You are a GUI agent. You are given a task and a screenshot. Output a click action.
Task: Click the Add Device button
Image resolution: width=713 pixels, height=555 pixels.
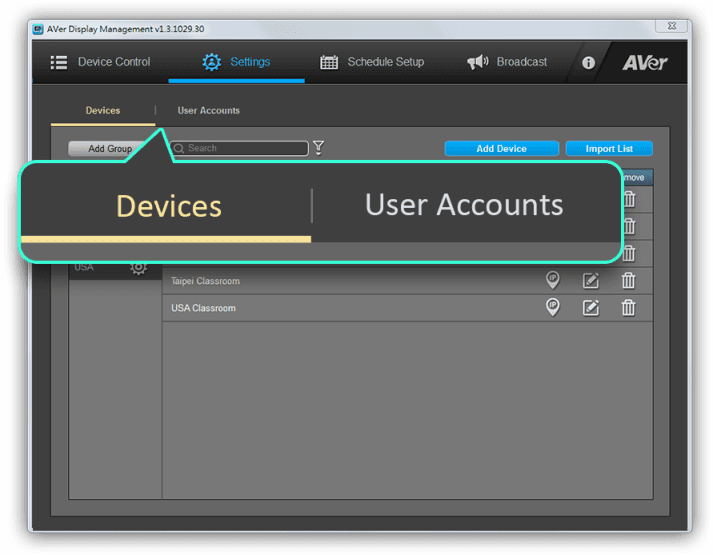point(502,149)
